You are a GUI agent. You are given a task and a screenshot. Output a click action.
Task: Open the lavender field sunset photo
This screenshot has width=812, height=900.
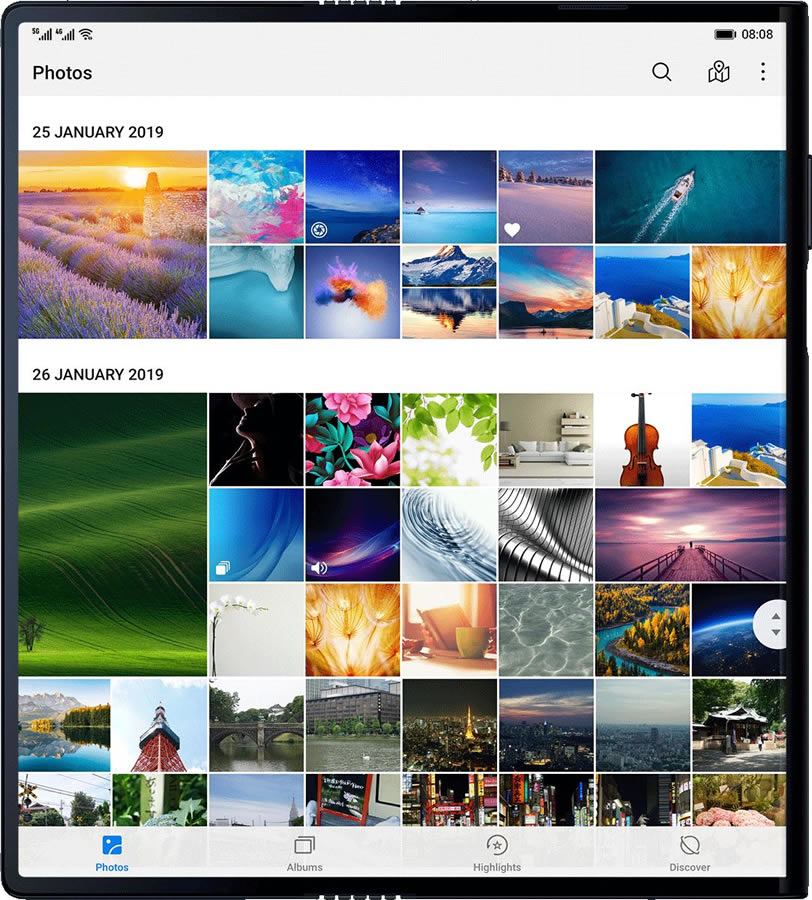[x=112, y=244]
